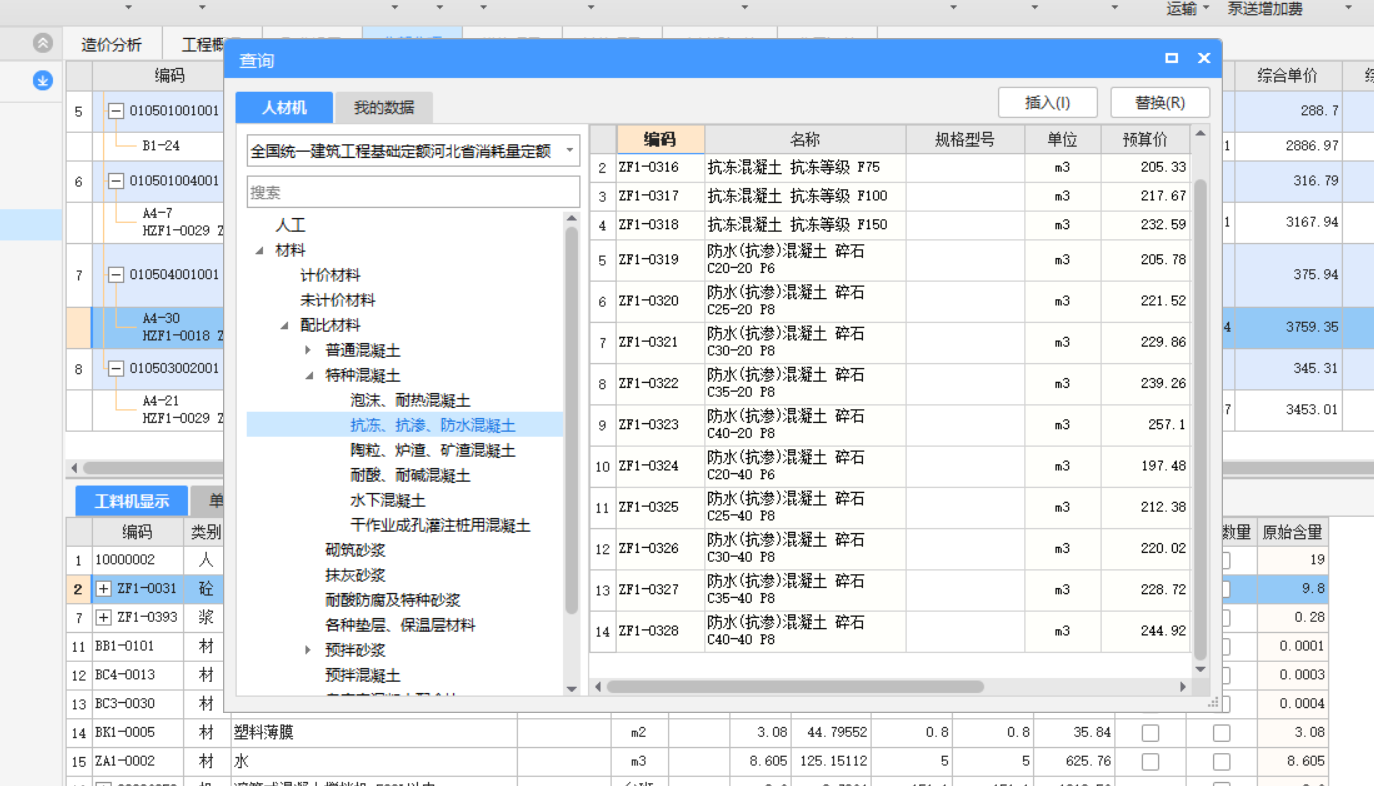Click the 名称 column header in dialog
Image resolution: width=1374 pixels, height=786 pixels.
(805, 139)
